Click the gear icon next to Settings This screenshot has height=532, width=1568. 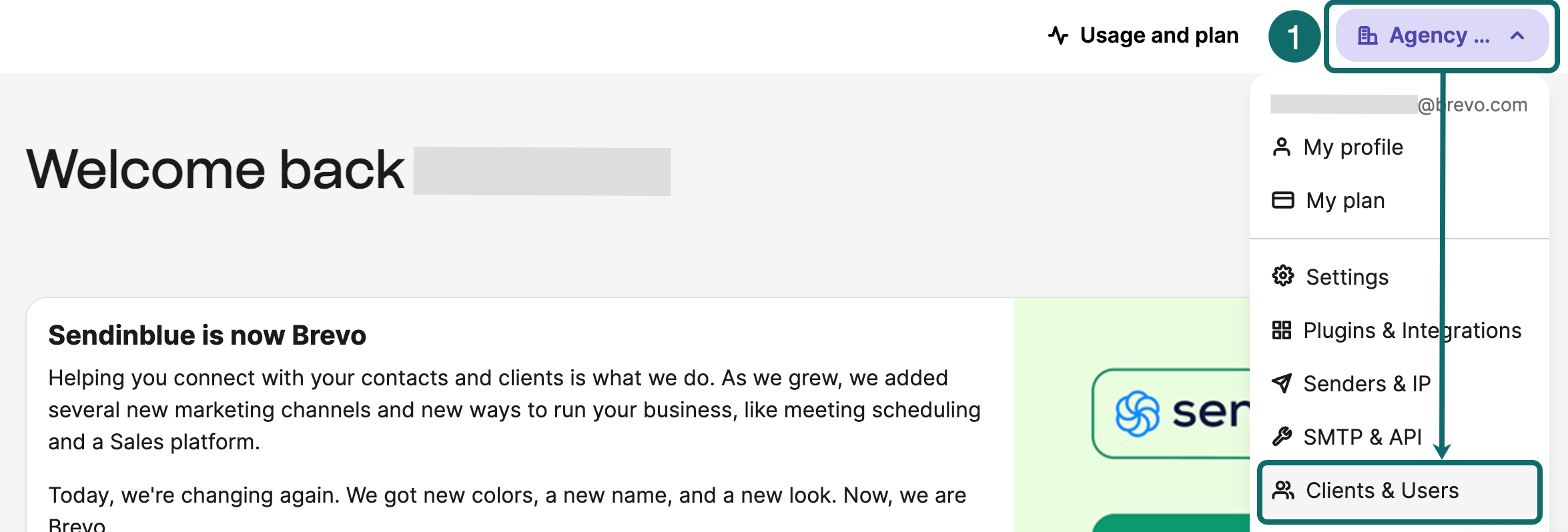(1282, 276)
